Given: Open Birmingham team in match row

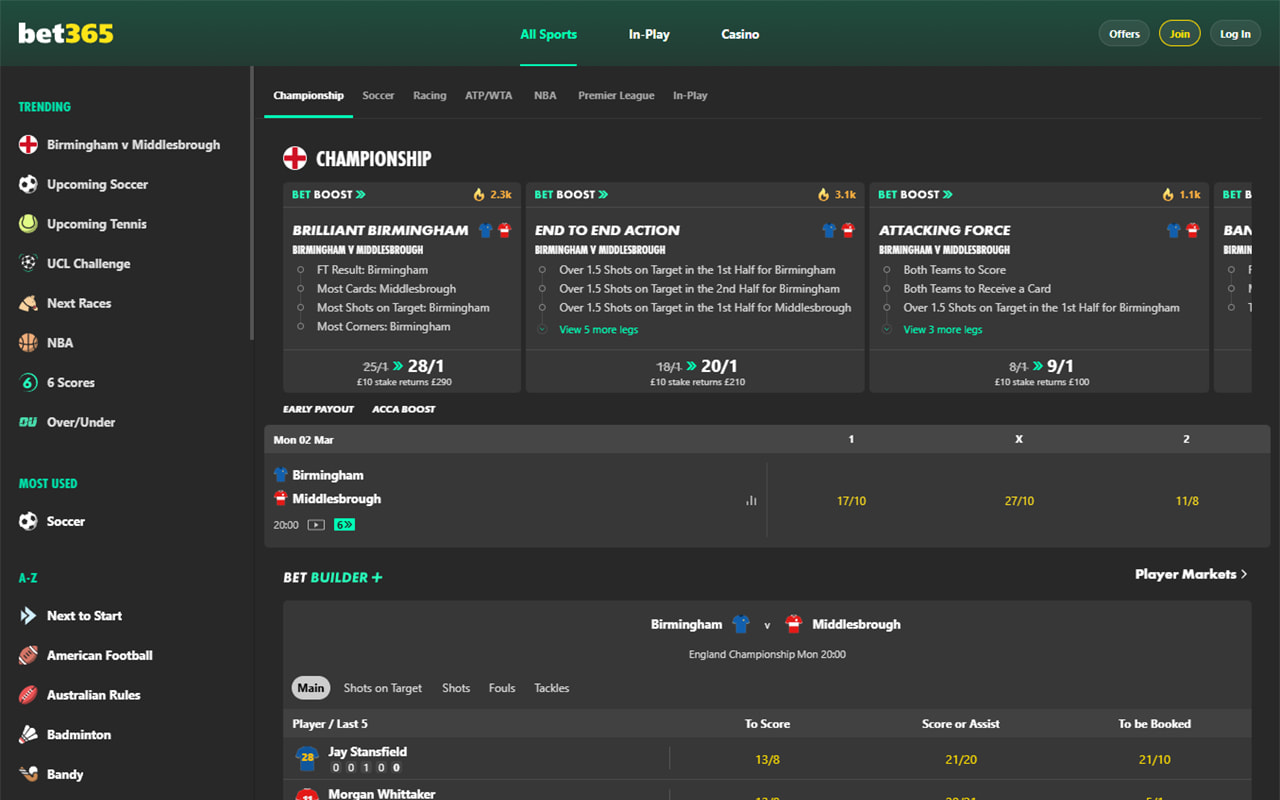Looking at the screenshot, I should tap(328, 475).
